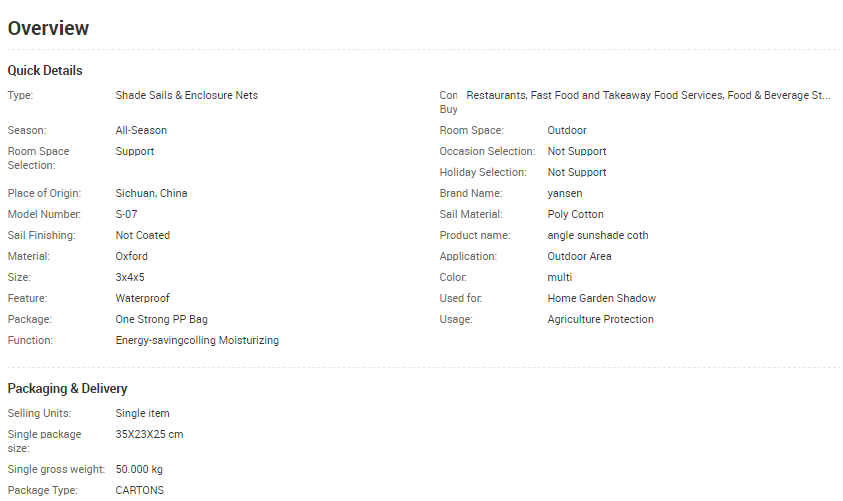Click the Shade Sails & Enclosure Nets value
The image size is (843, 501).
tap(187, 95)
